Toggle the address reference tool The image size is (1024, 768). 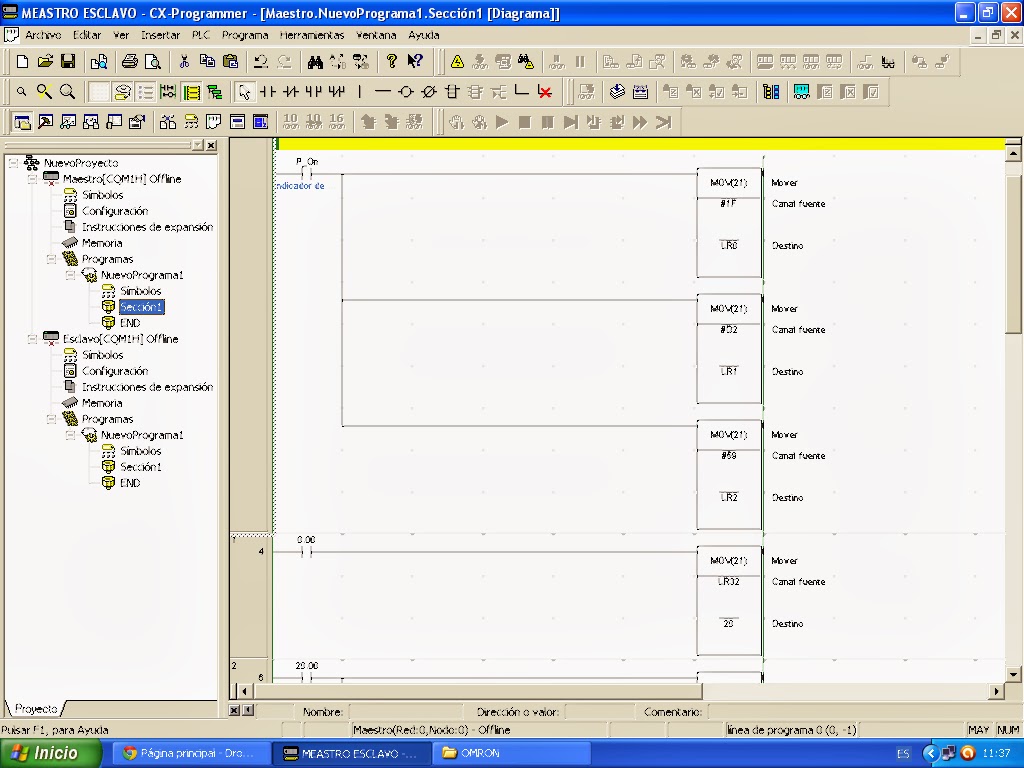point(91,122)
